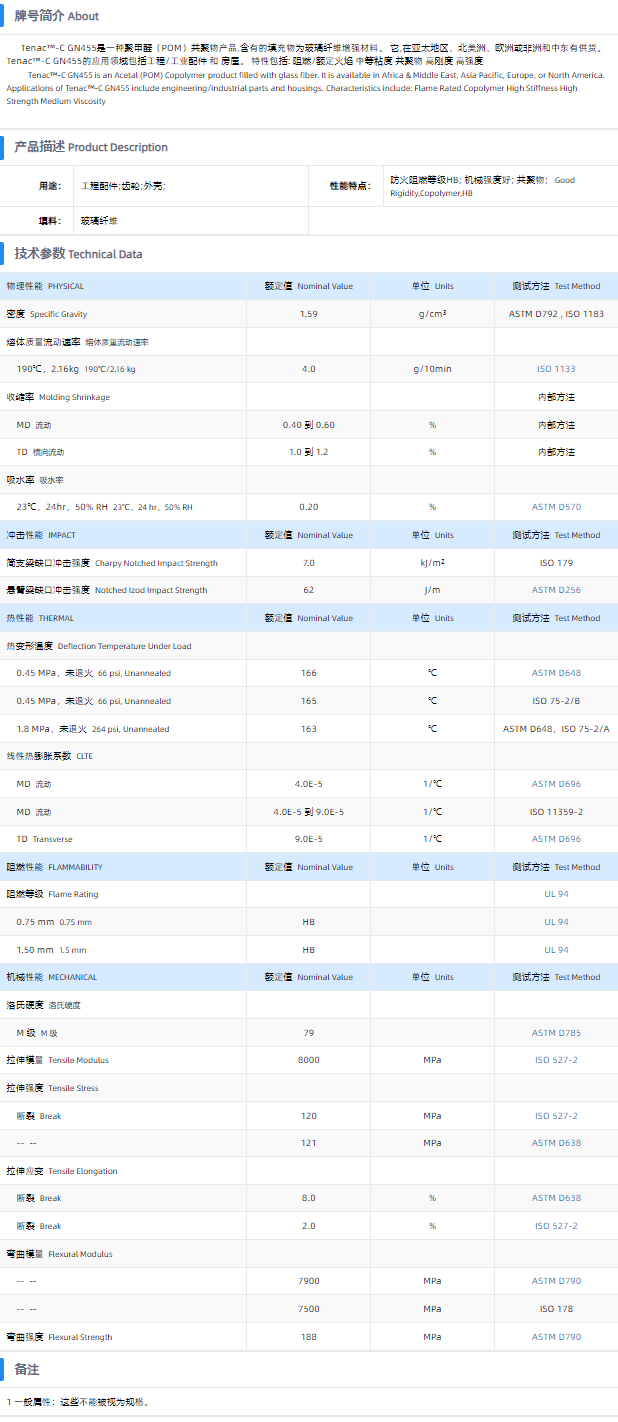
Task: Open UL 94 link in the 1.50 mm row
Action: [556, 950]
